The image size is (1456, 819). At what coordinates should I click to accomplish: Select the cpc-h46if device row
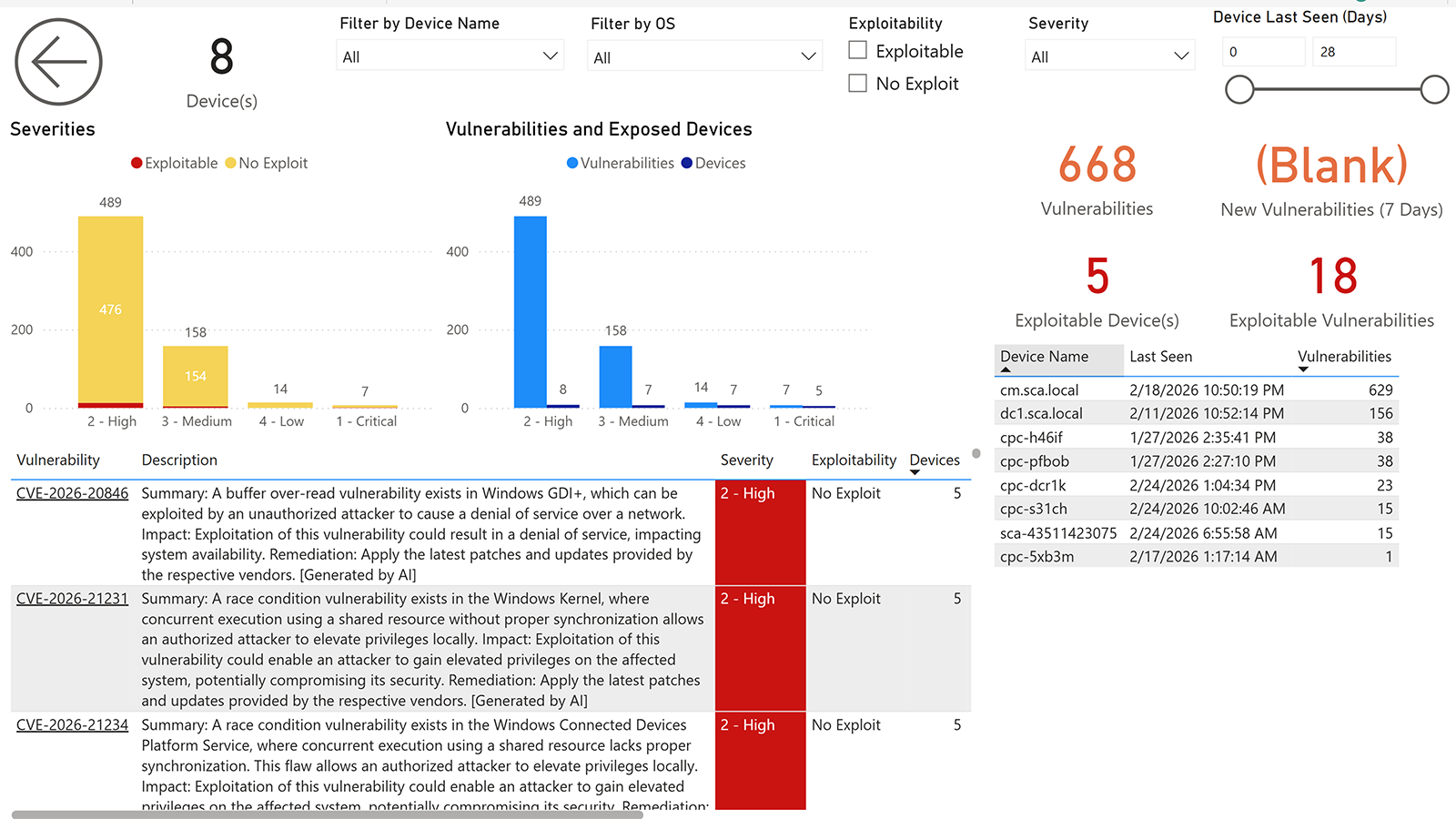[x=1197, y=438]
